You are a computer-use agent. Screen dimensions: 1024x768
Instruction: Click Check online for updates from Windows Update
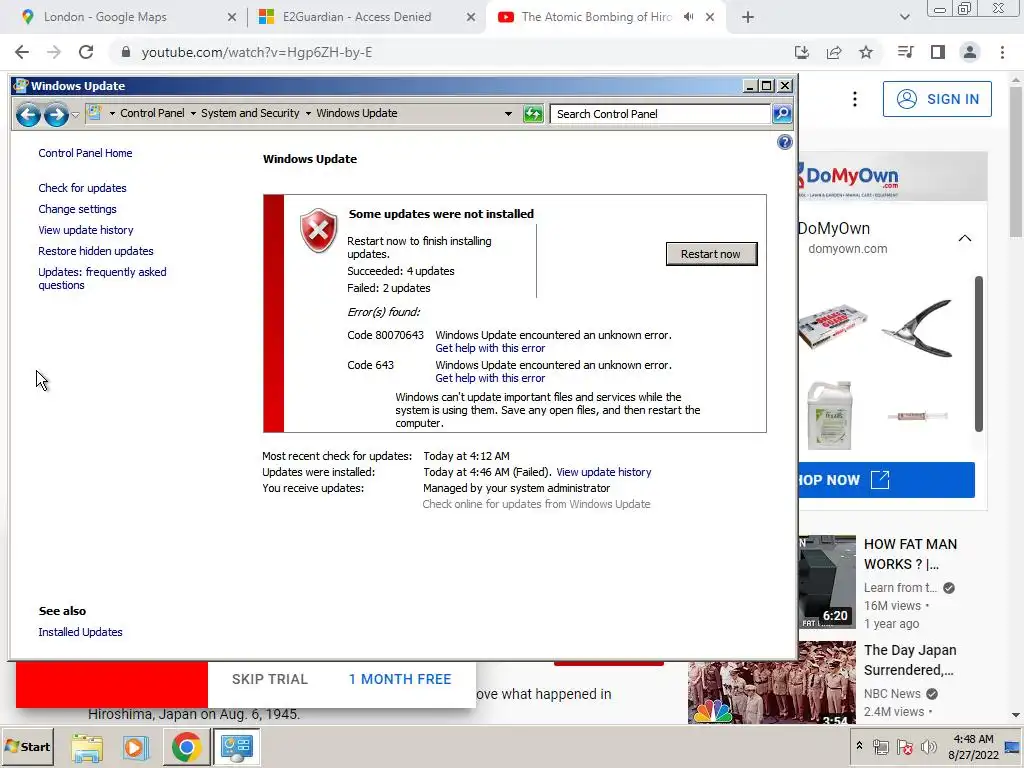coord(536,504)
